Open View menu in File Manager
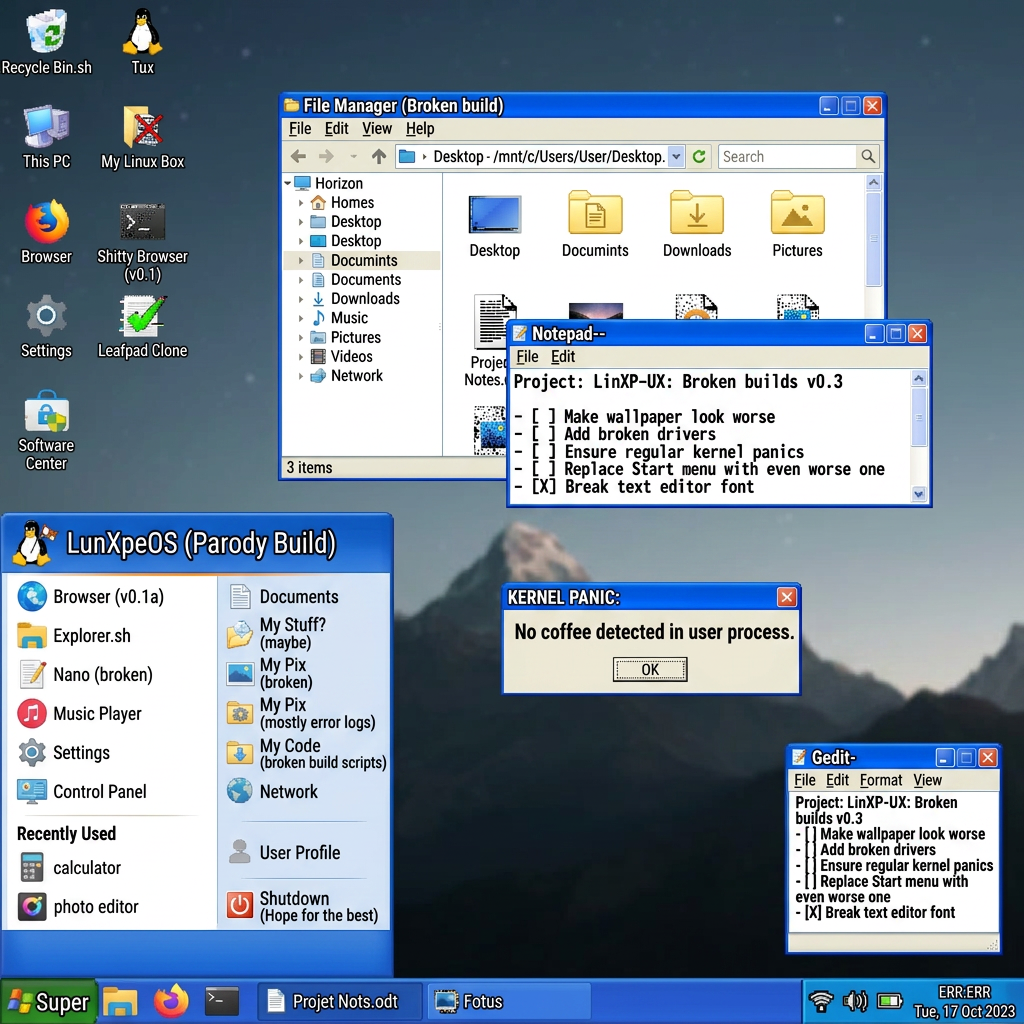The image size is (1024, 1024). [x=377, y=129]
